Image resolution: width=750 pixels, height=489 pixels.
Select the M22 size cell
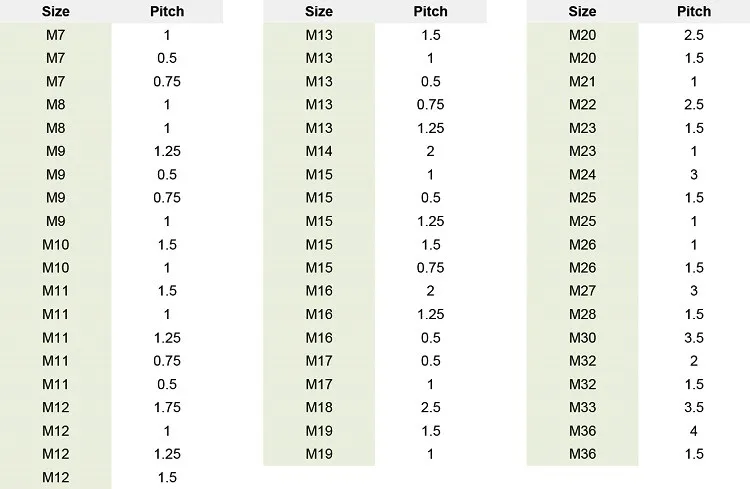pyautogui.click(x=582, y=105)
